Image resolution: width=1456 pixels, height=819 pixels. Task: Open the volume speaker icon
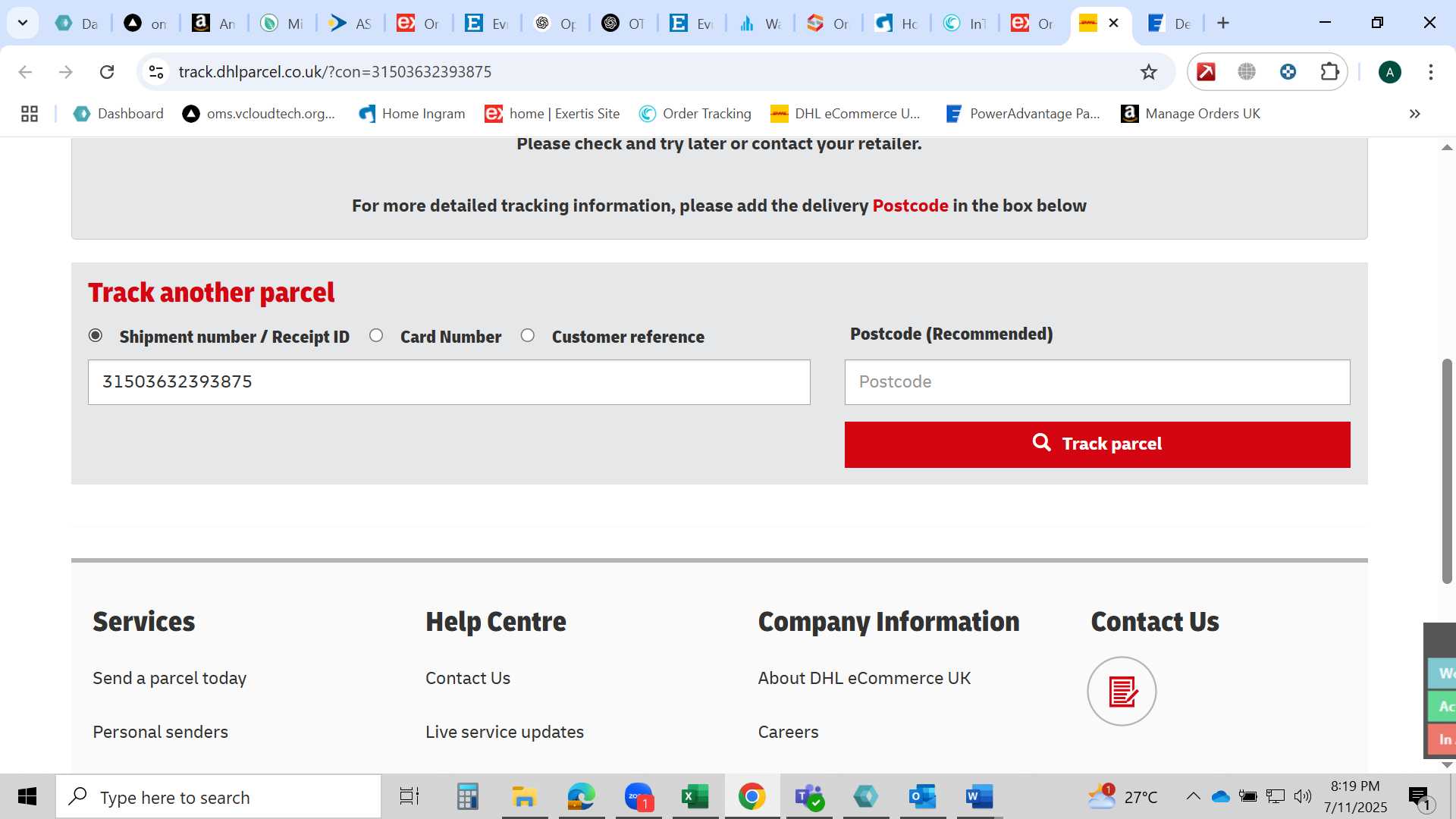click(x=1303, y=796)
